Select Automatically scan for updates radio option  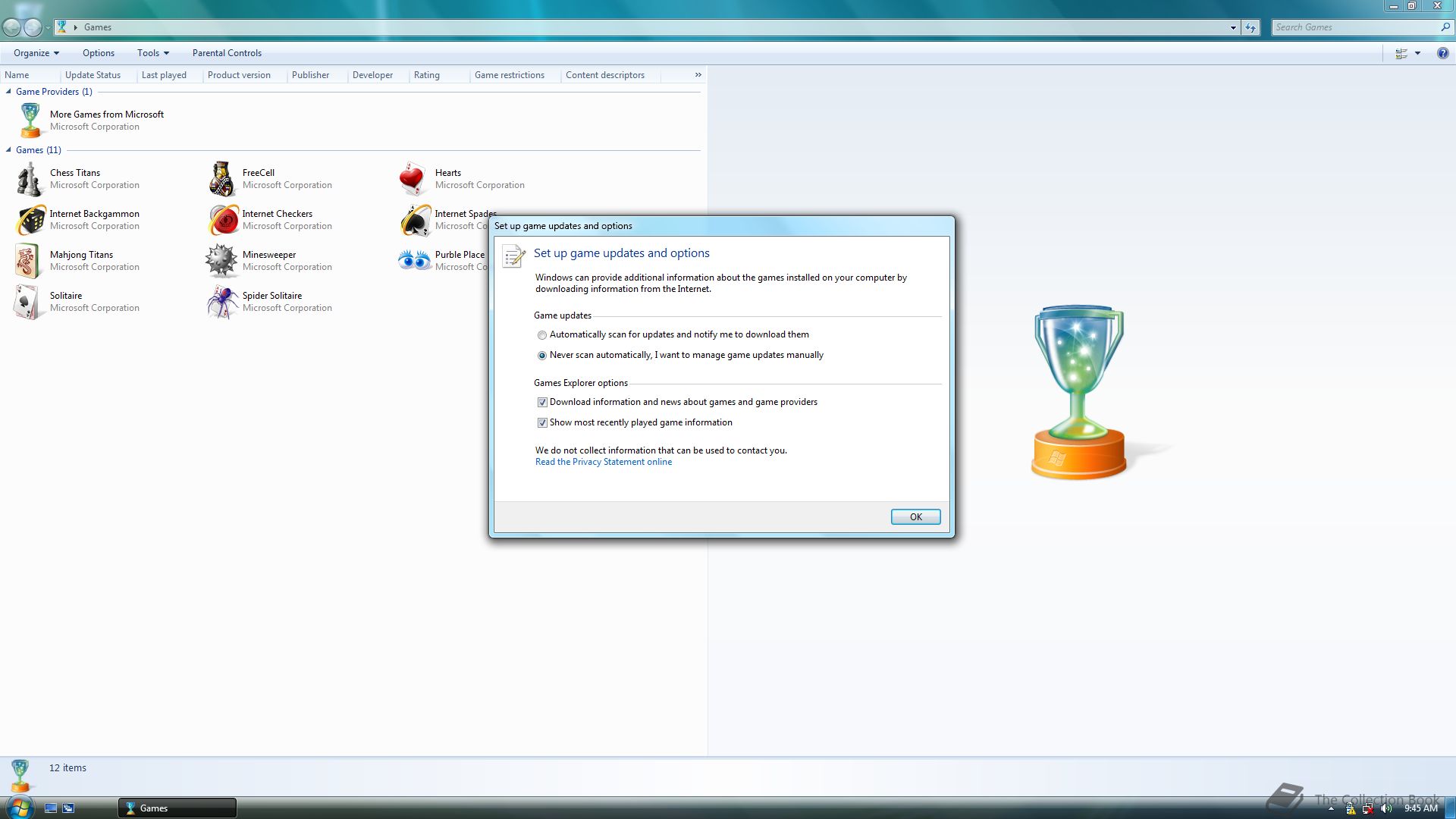(x=542, y=335)
